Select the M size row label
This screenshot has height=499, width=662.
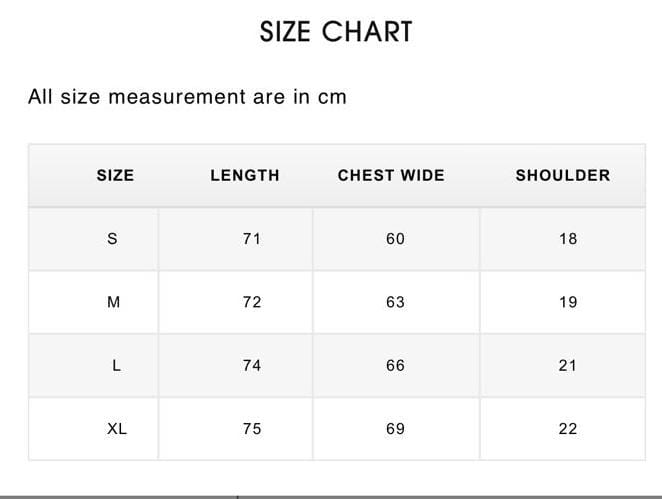pyautogui.click(x=113, y=302)
